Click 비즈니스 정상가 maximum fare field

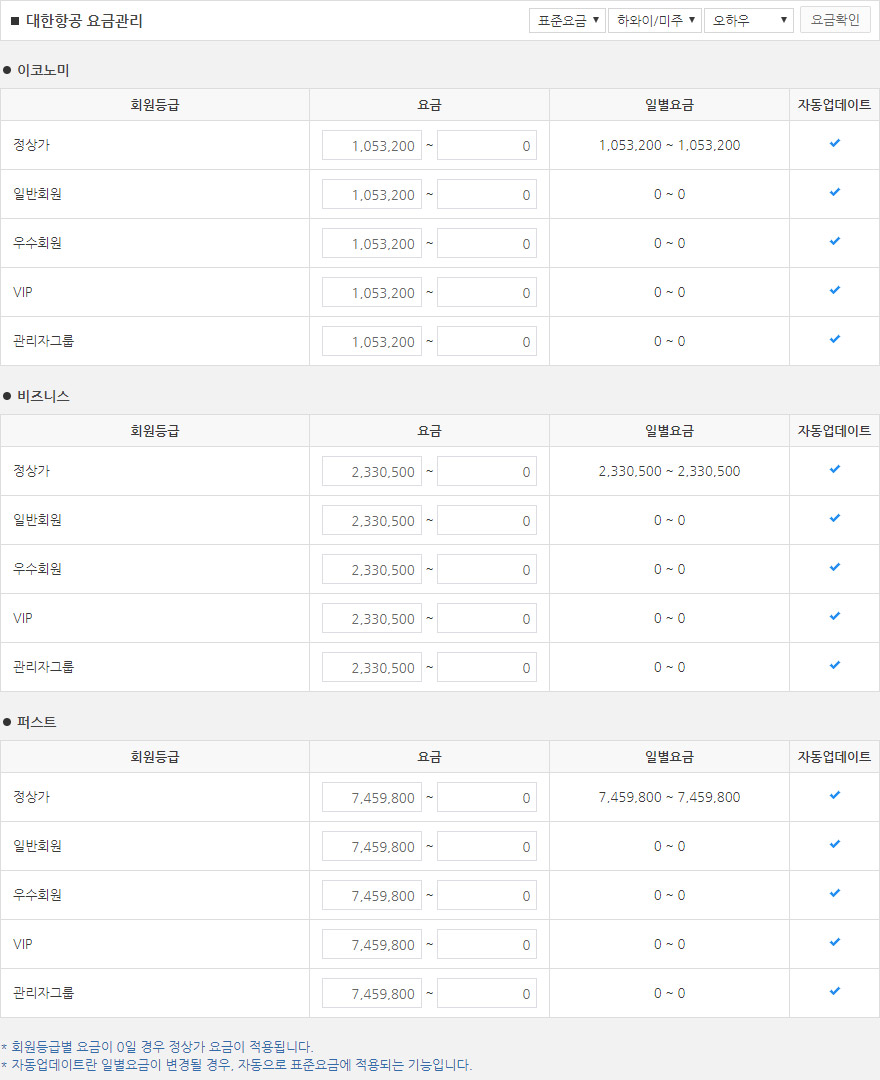click(487, 471)
